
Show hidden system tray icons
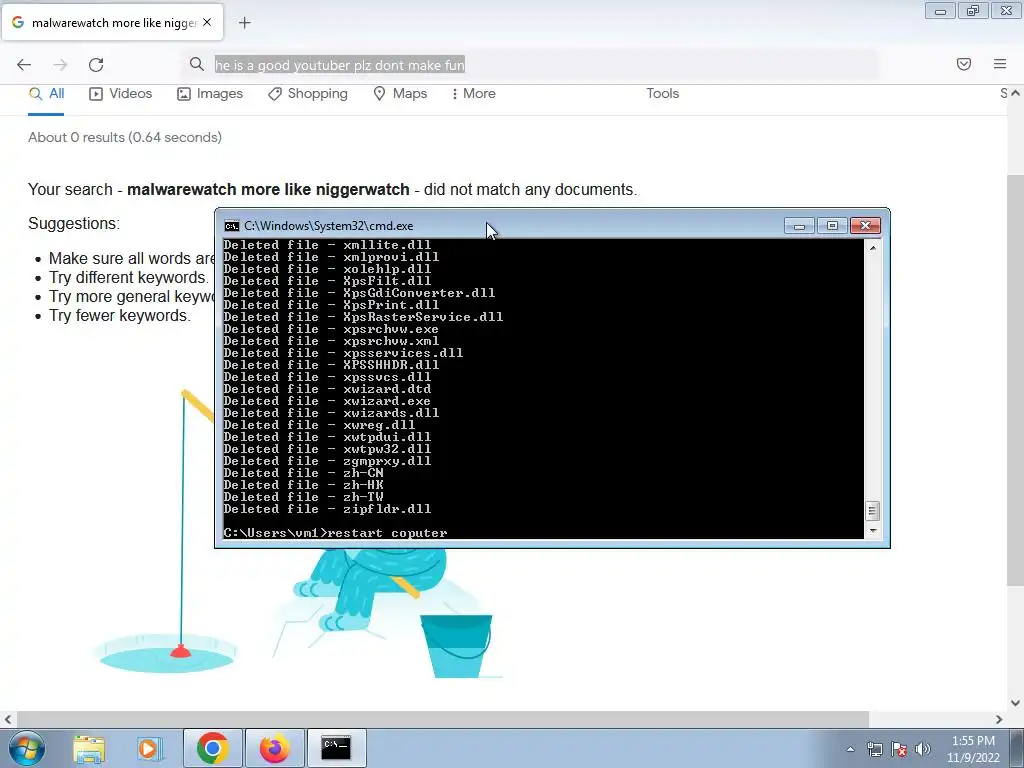(850, 749)
